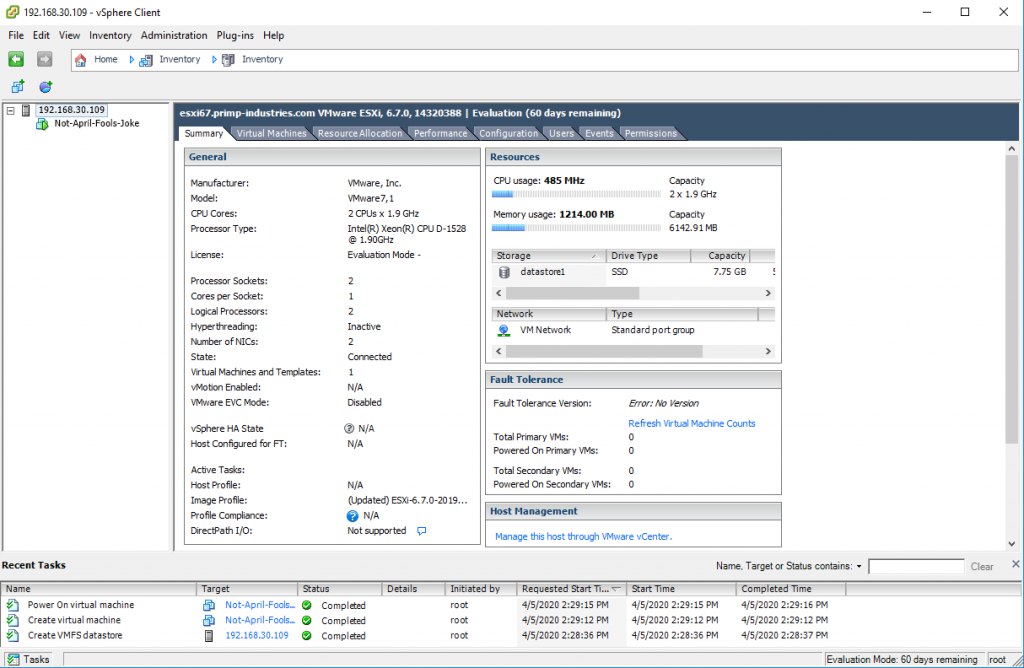Screen dimensions: 1024x668
Task: Click the datastore1 disk icon
Action: coord(504,272)
